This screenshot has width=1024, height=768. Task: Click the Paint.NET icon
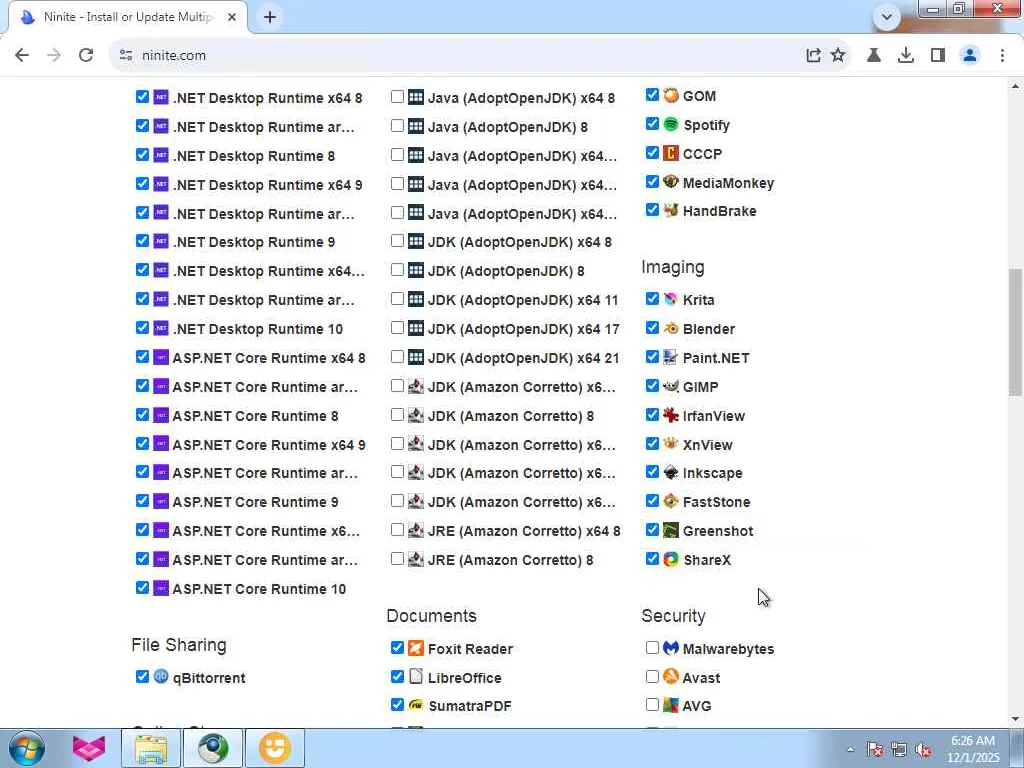coord(671,357)
